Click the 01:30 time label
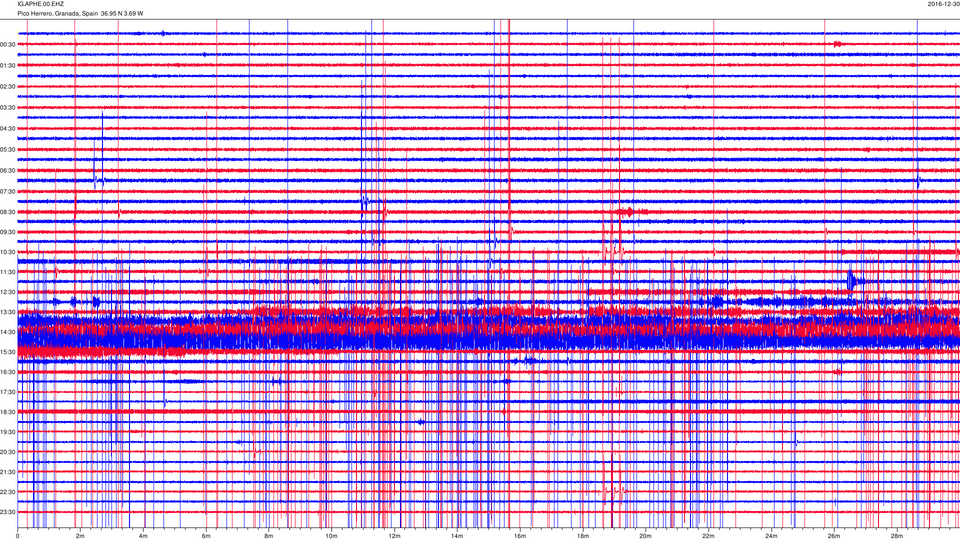The image size is (960, 540). [x=8, y=66]
